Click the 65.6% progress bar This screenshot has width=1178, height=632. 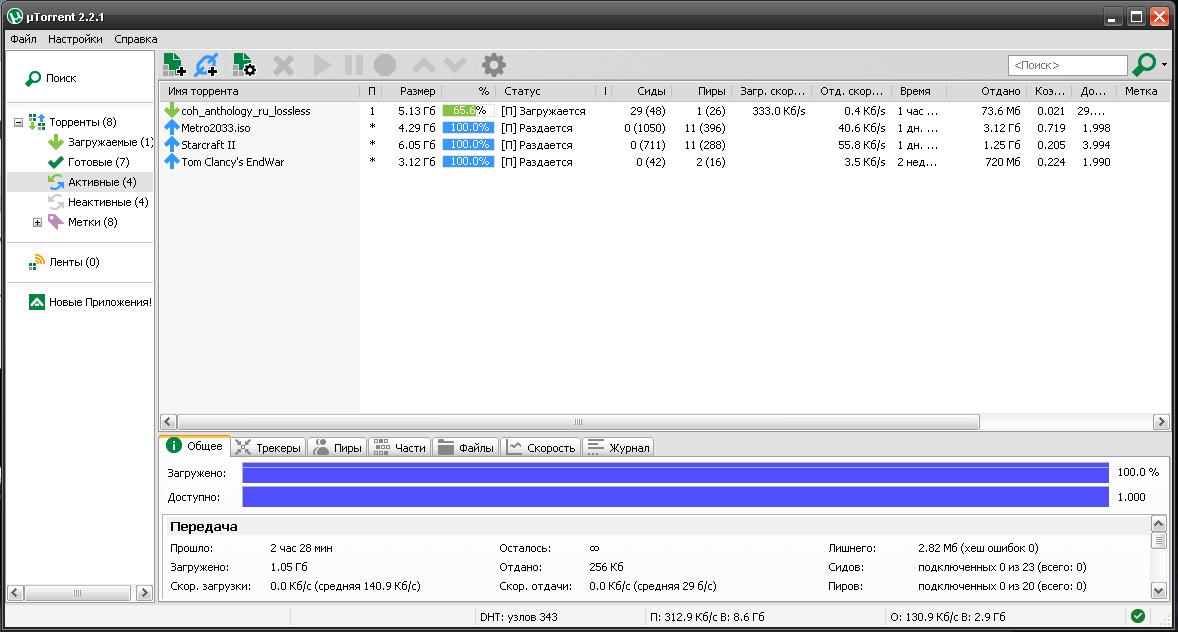pos(468,110)
